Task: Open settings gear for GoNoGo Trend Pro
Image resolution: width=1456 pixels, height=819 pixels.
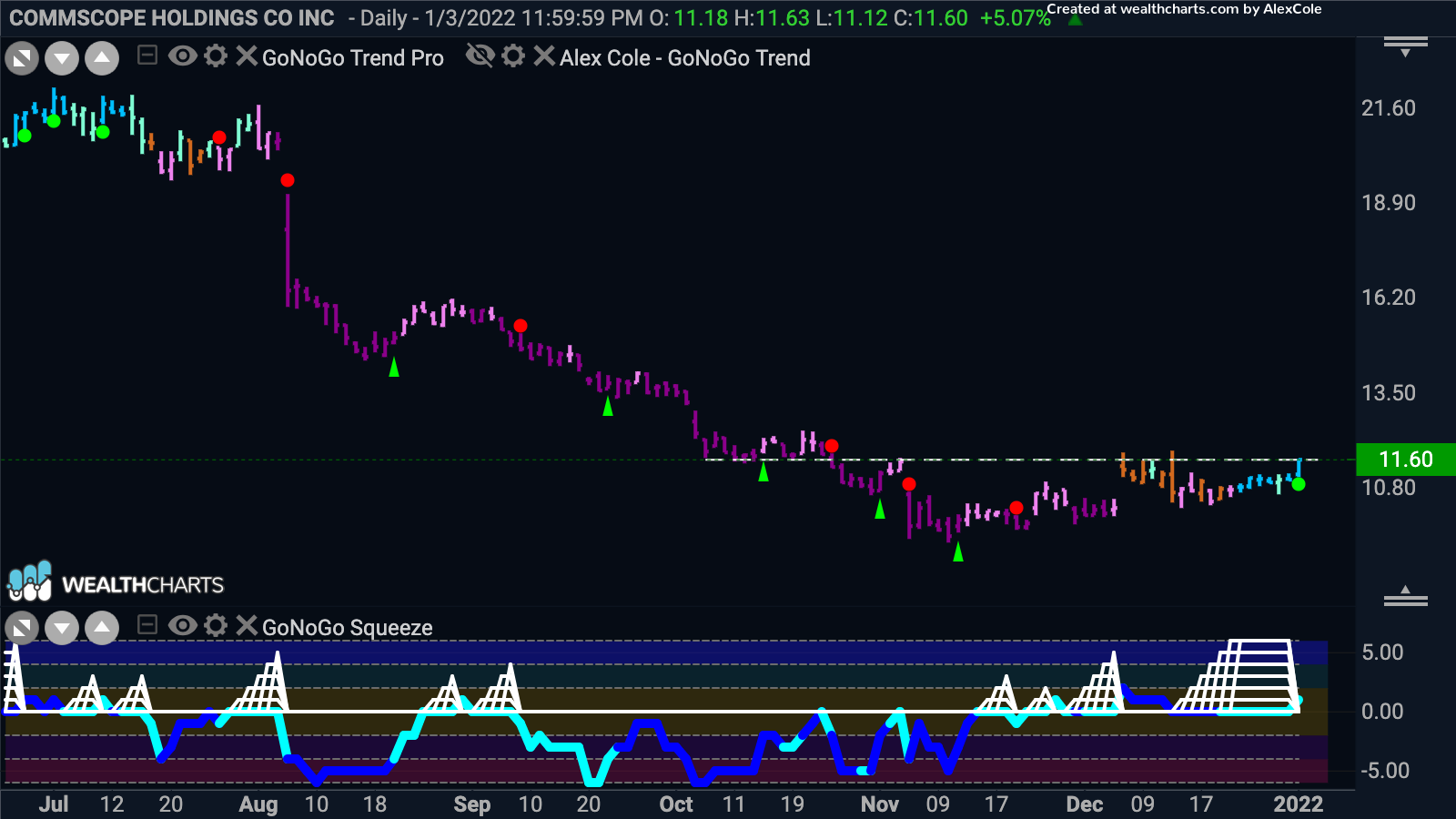Action: 216,56
